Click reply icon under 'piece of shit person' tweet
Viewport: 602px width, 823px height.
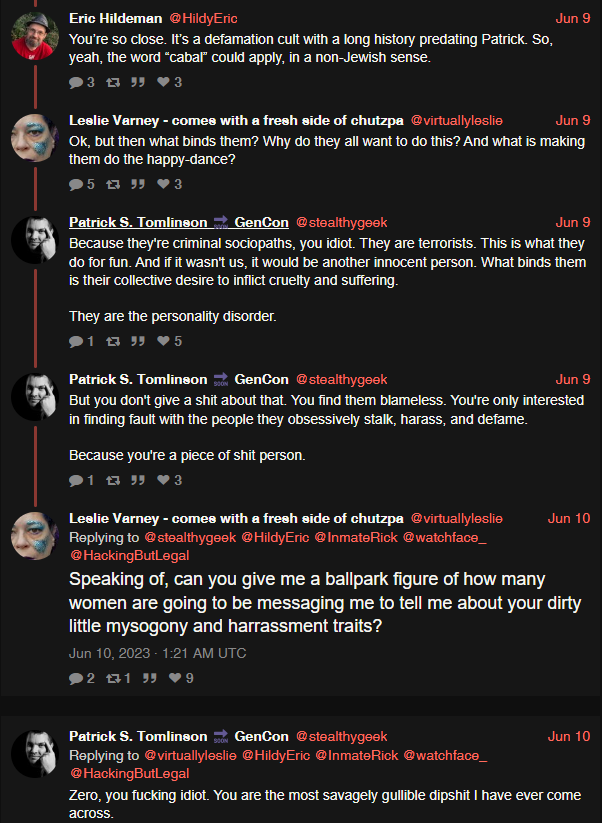[76, 480]
